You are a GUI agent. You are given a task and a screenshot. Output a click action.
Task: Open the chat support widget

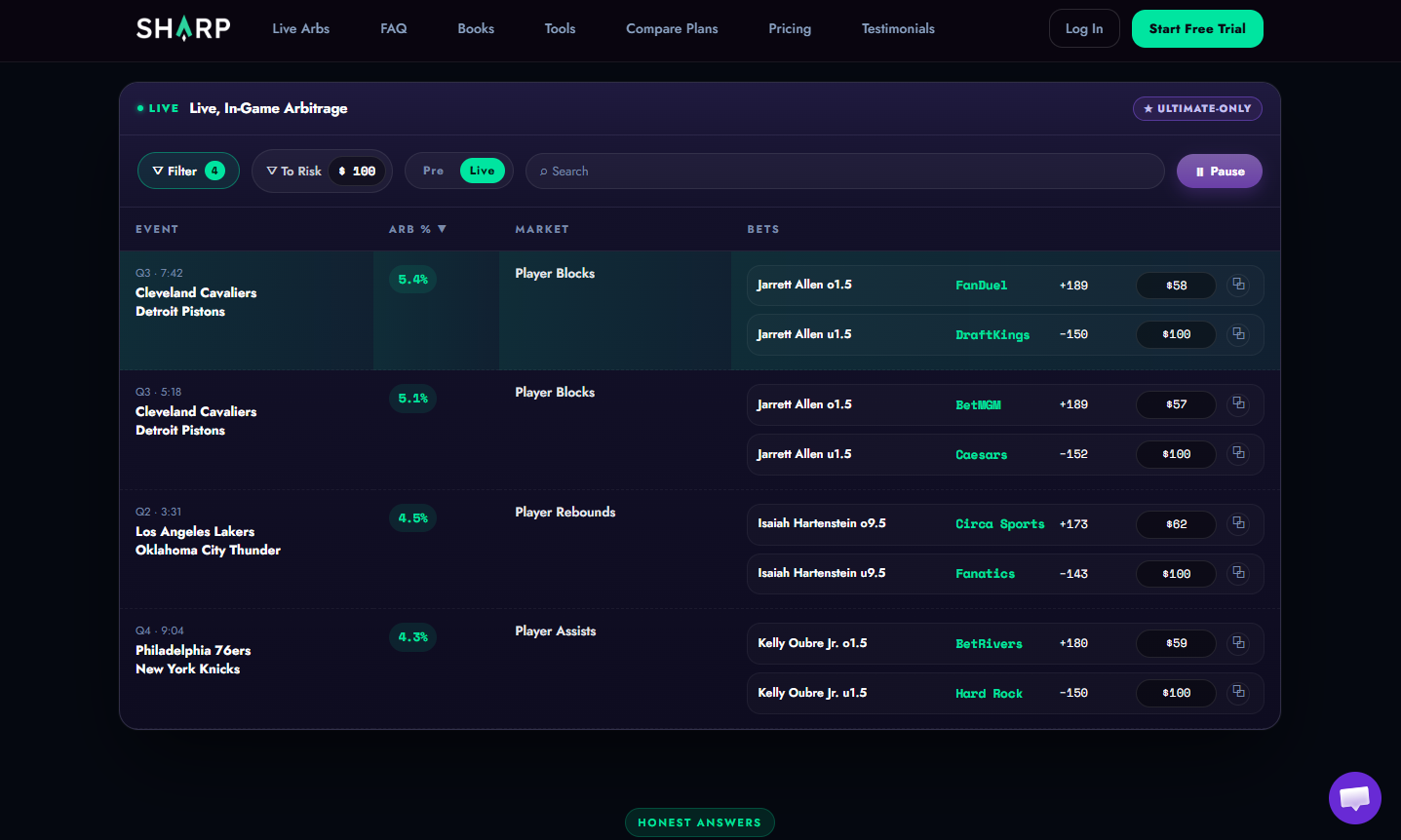[1354, 798]
